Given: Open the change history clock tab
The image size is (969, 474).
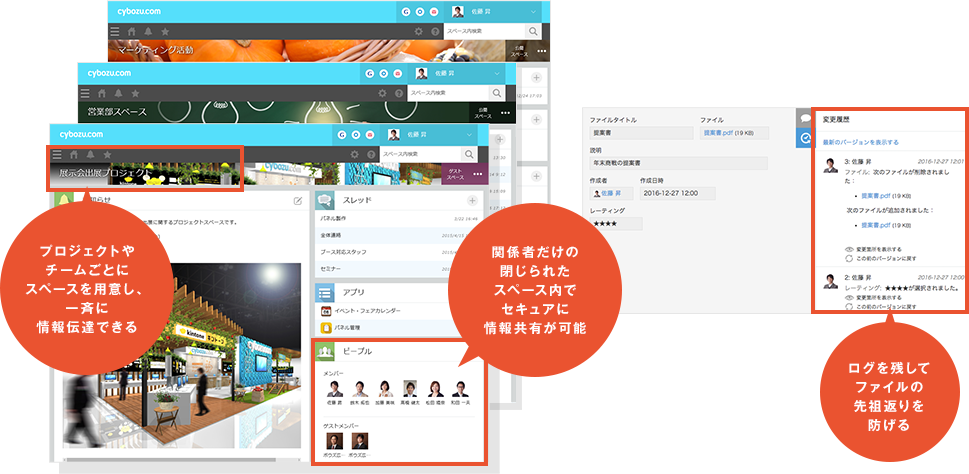Looking at the screenshot, I should click(805, 138).
